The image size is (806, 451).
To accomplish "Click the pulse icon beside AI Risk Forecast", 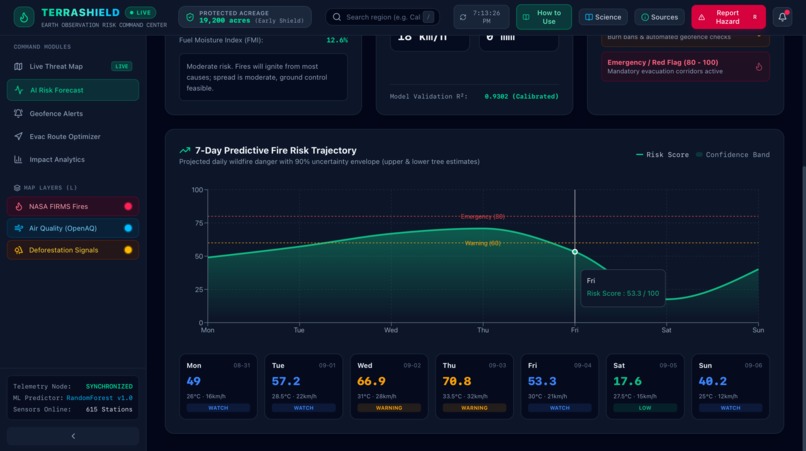I will (x=19, y=90).
